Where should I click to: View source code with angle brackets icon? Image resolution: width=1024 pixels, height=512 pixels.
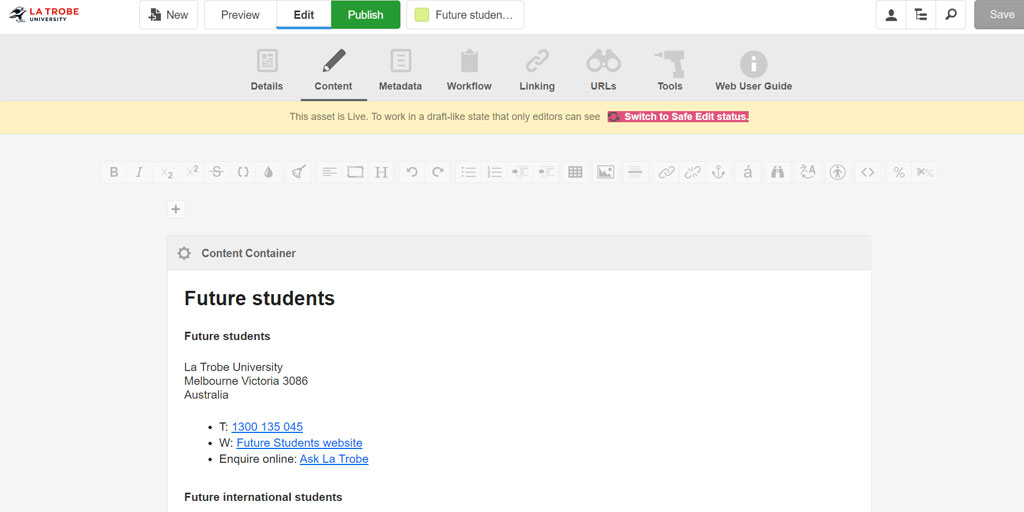click(x=868, y=172)
